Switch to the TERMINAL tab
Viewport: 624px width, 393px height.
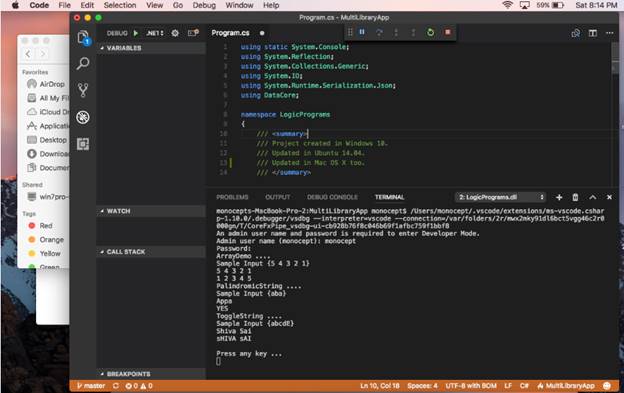pos(390,197)
